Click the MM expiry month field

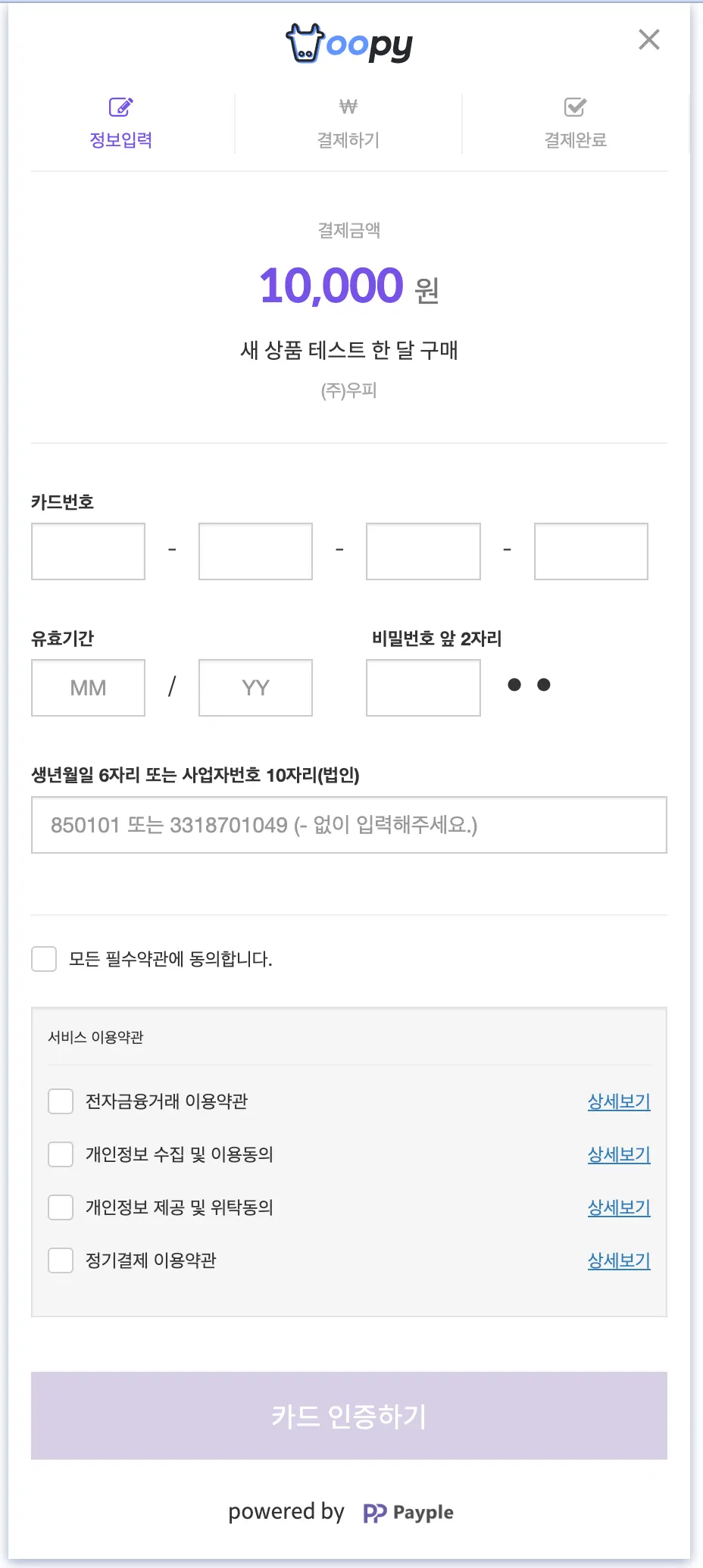click(88, 688)
